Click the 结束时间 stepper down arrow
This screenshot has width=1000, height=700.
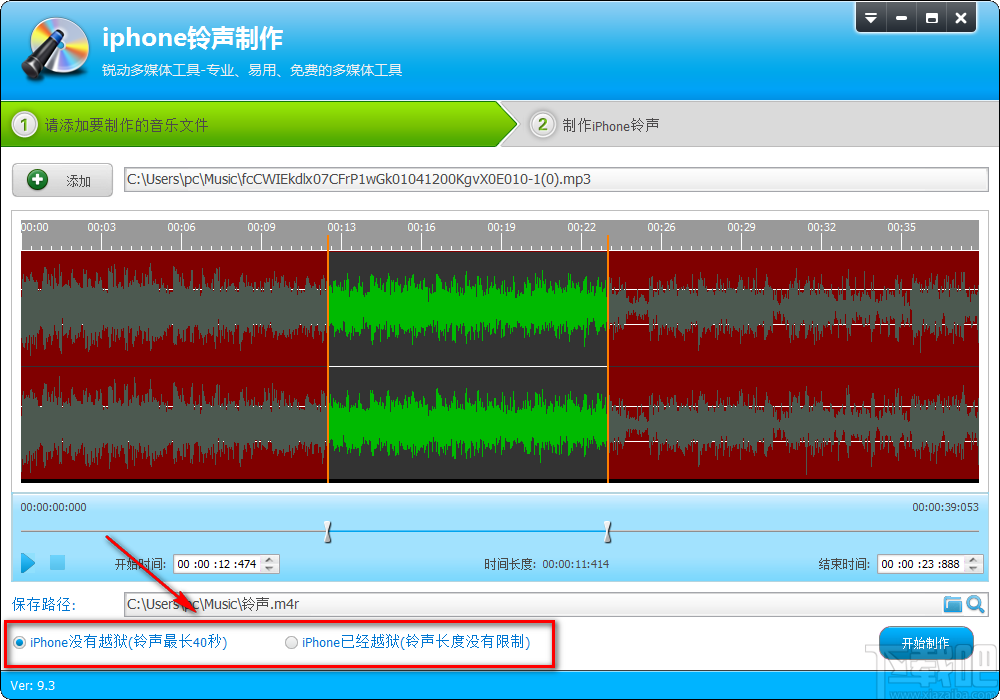click(972, 568)
